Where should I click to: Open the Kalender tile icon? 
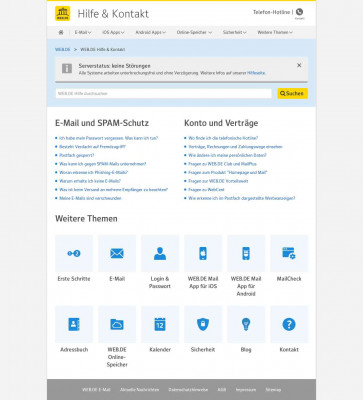pos(160,324)
